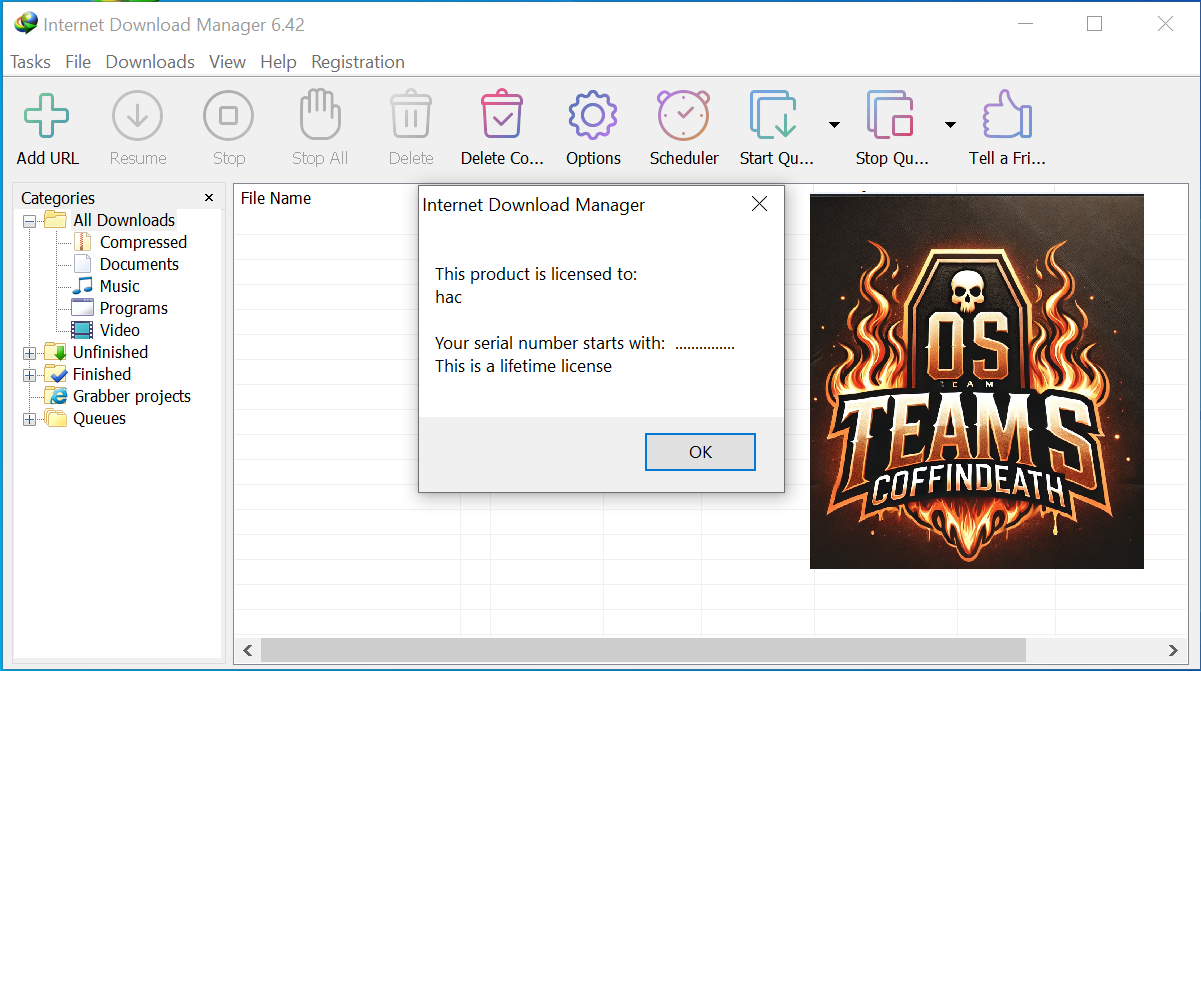Click the Delete Completed icon
Image resolution: width=1201 pixels, height=984 pixels.
[x=501, y=115]
